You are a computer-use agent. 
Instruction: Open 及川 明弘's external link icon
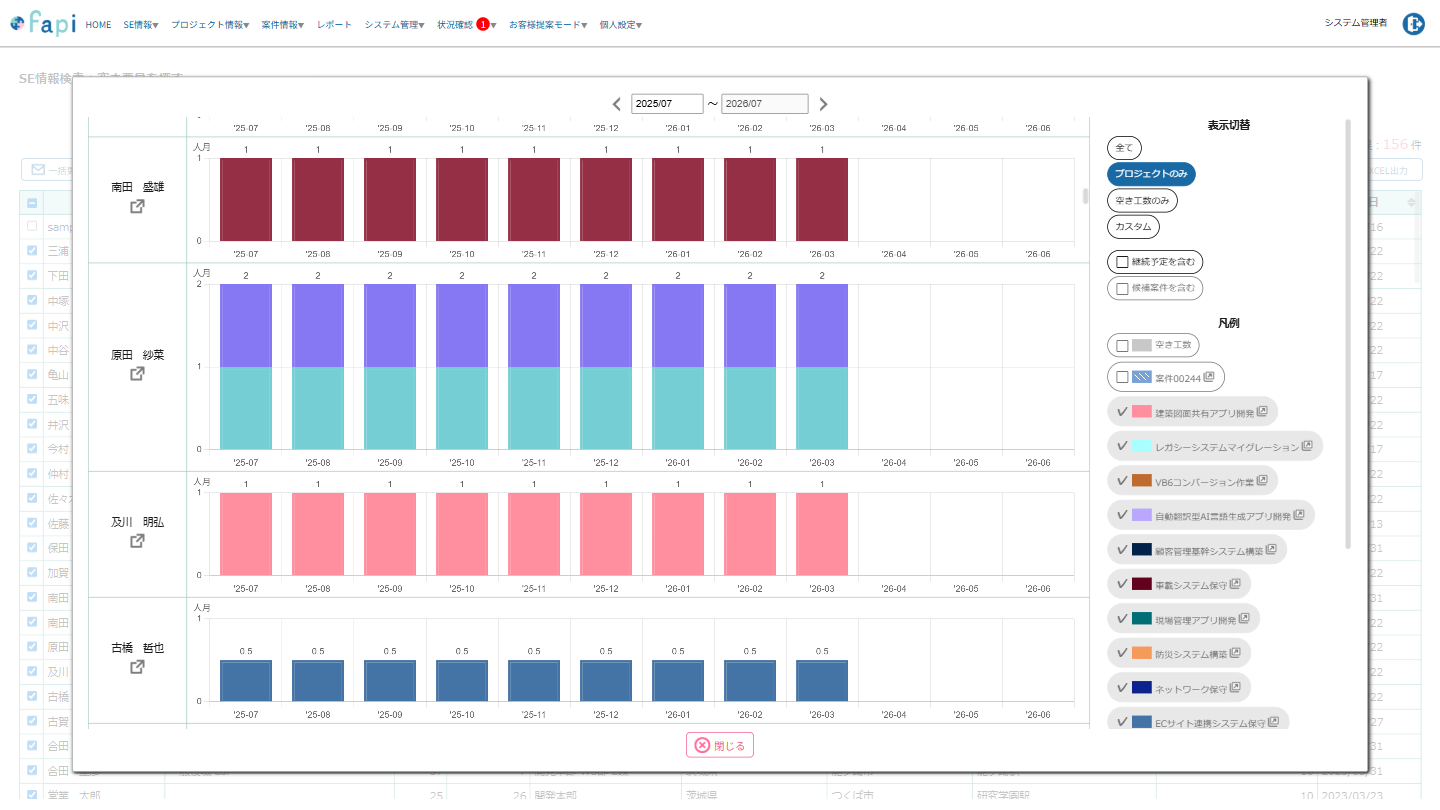137,541
